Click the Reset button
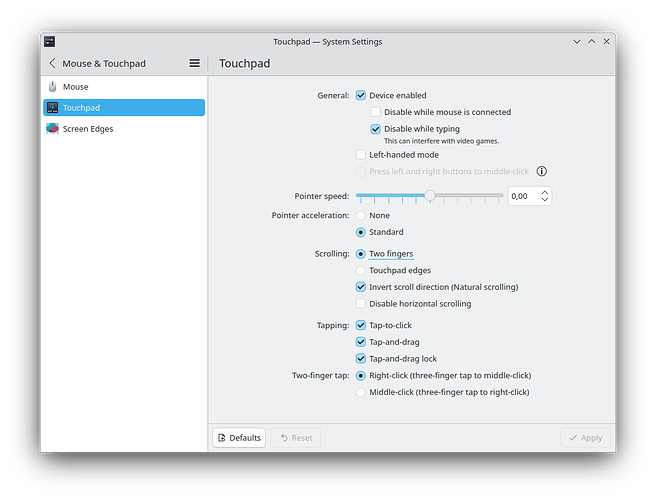 (296, 438)
